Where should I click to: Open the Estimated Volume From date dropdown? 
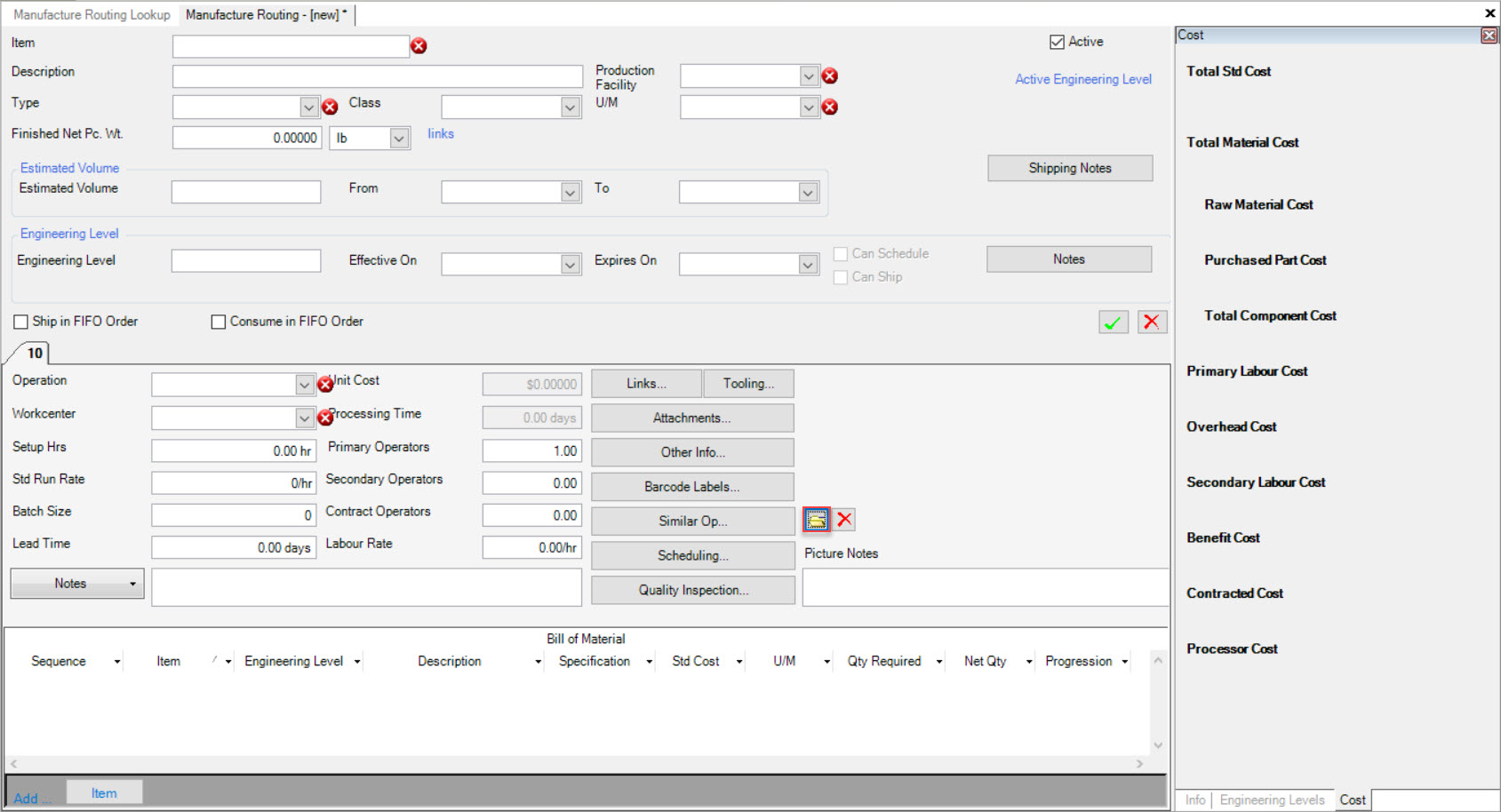[x=571, y=192]
